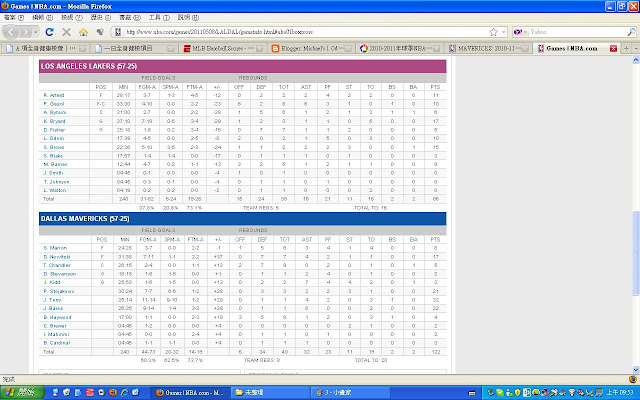Reload the page with the refresh icon
640x400 pixels.
pyautogui.click(x=49, y=32)
